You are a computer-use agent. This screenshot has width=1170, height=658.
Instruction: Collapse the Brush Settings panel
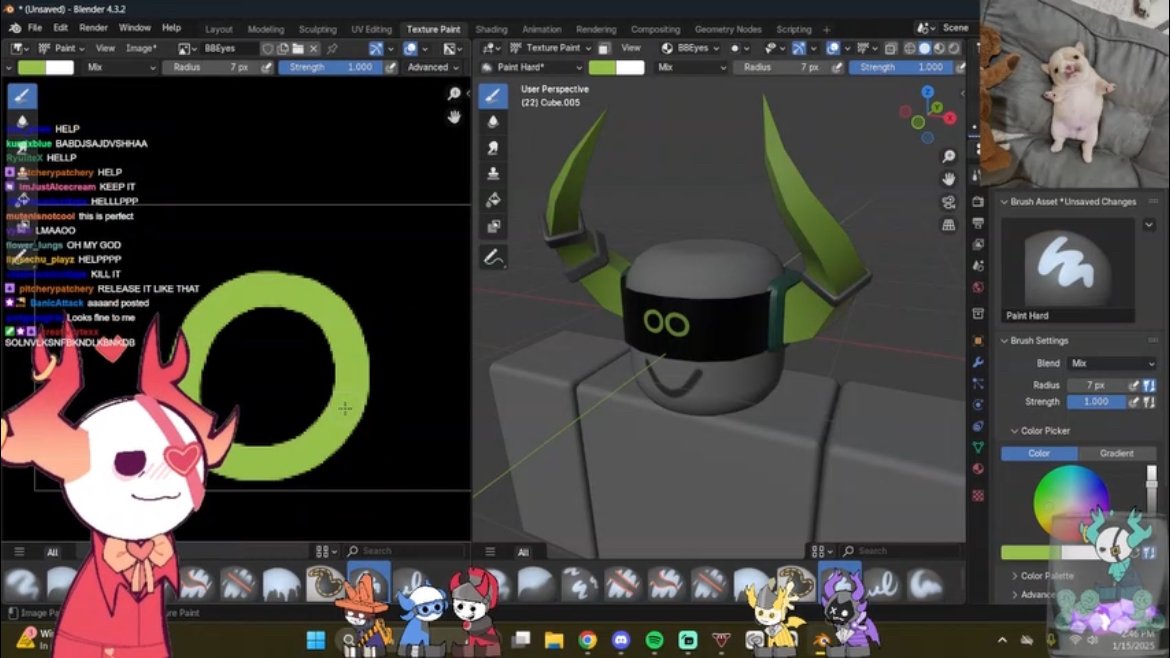pyautogui.click(x=1004, y=341)
